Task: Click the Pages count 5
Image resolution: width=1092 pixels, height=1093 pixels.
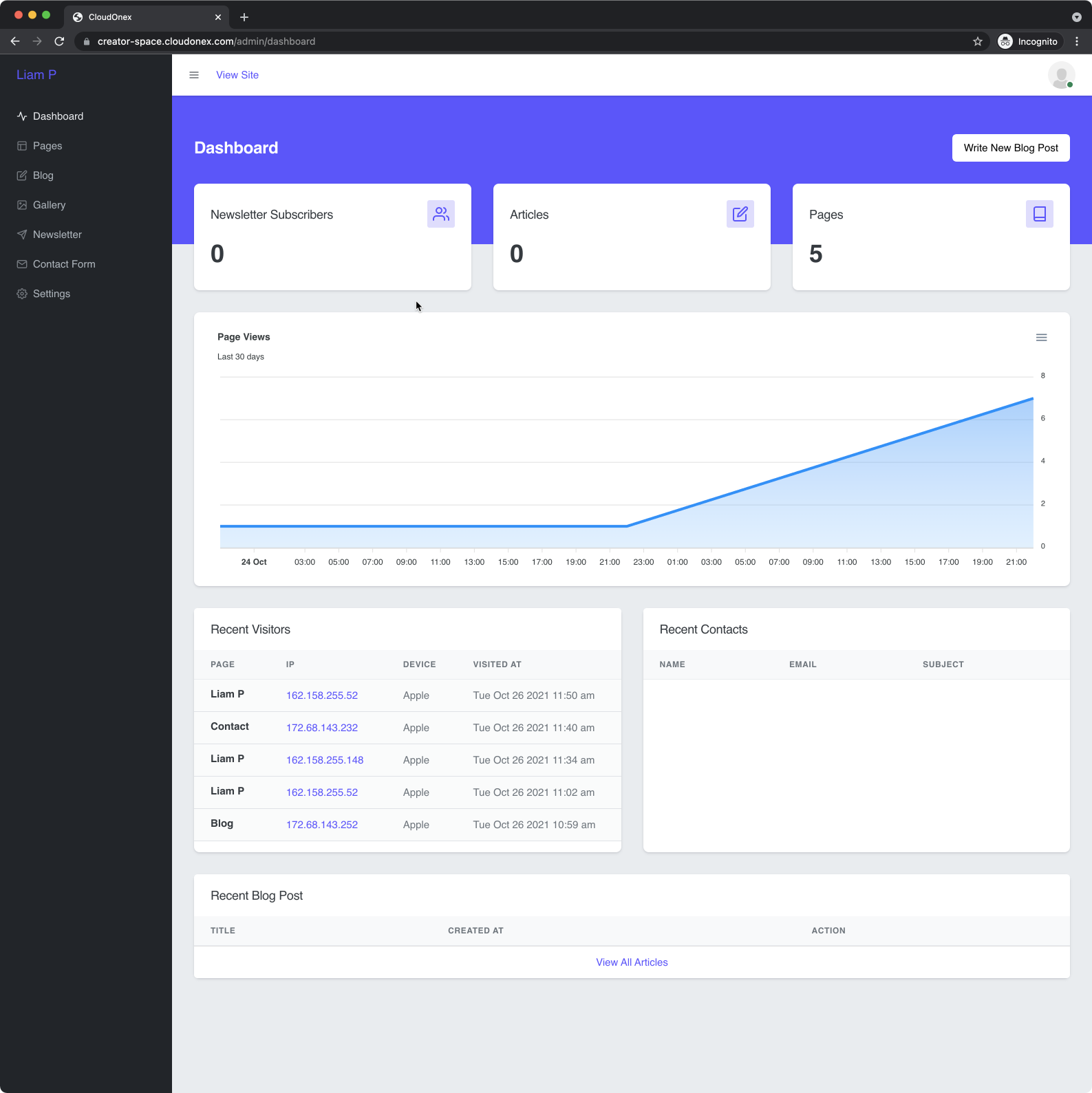Action: click(816, 254)
